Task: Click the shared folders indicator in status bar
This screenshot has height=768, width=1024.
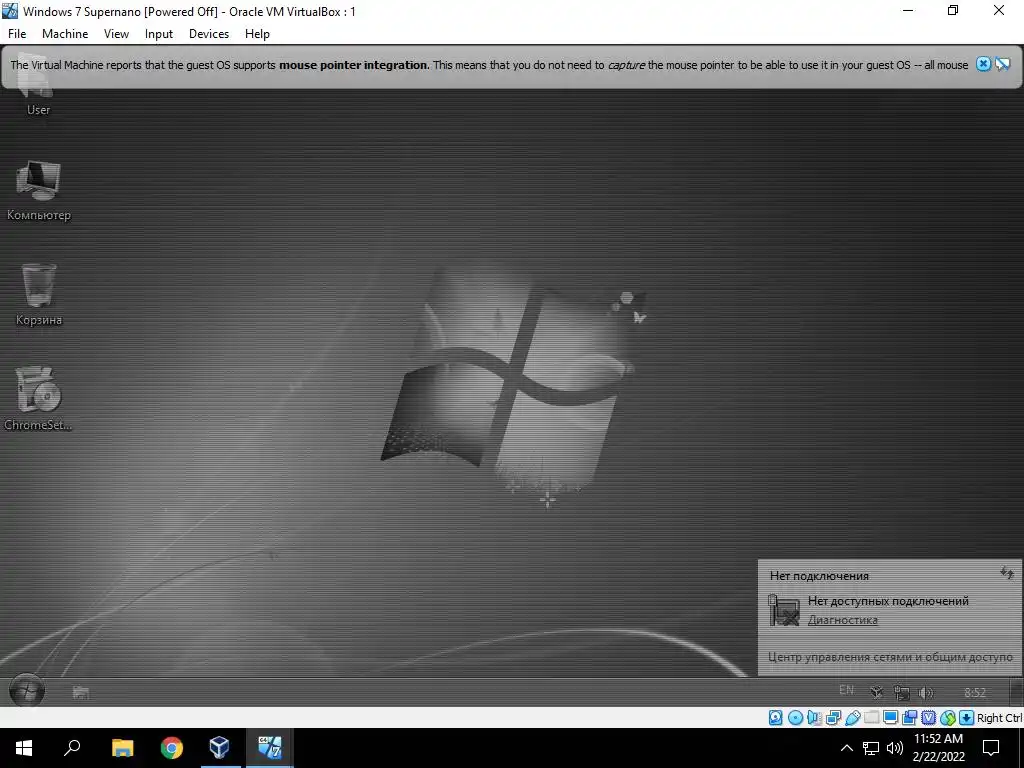Action: point(871,718)
